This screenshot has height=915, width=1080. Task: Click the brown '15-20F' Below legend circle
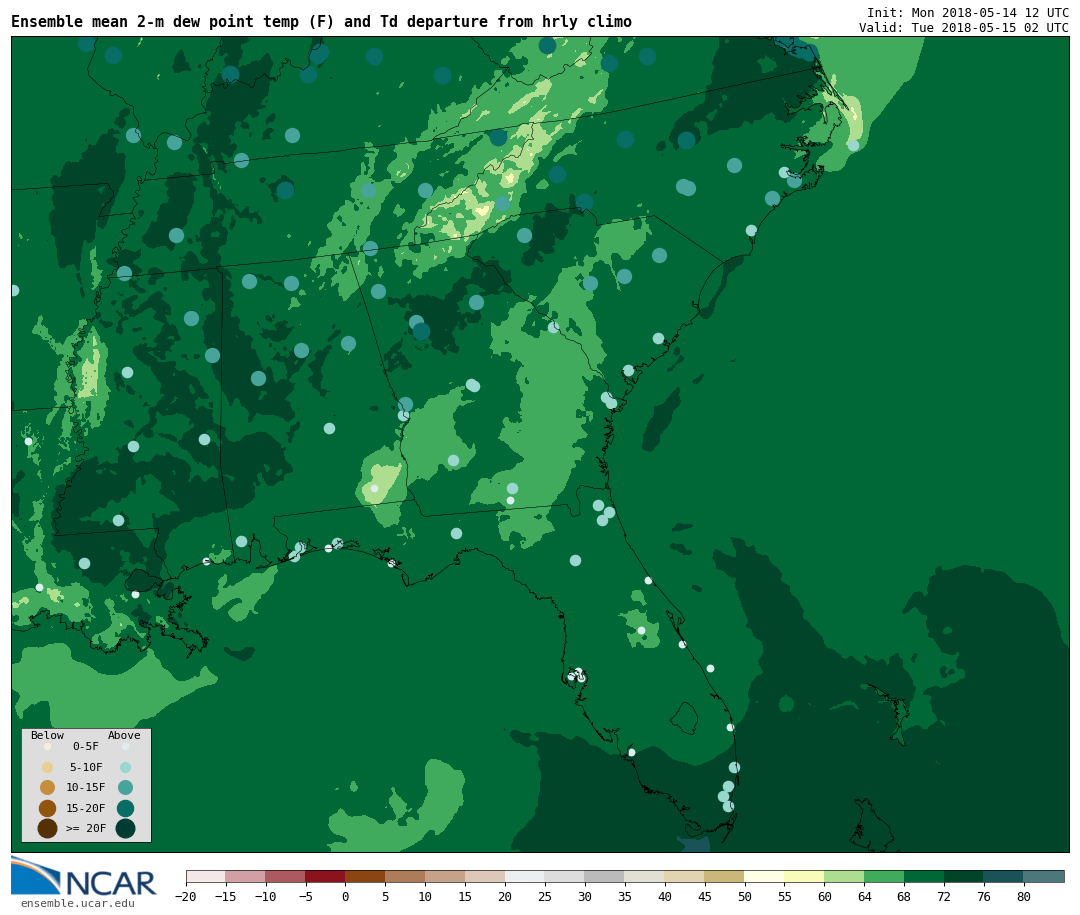(x=48, y=808)
